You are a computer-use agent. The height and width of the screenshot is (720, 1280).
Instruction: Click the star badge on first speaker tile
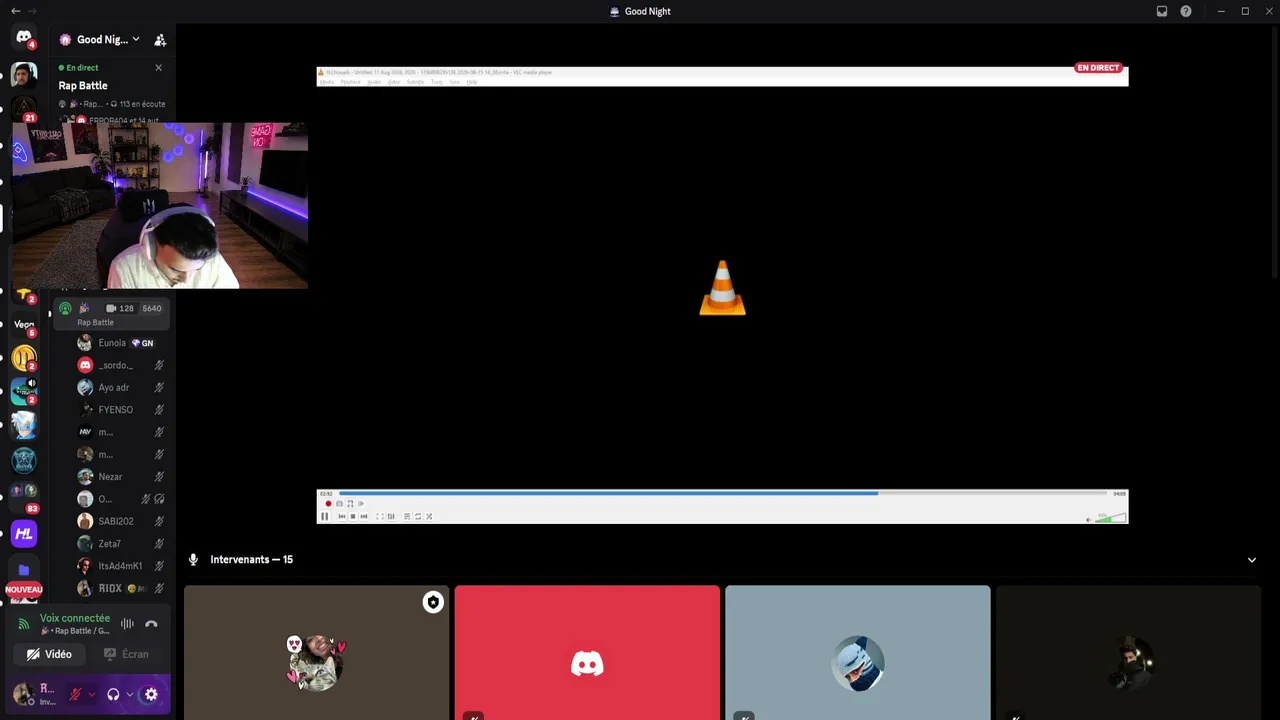[x=433, y=602]
